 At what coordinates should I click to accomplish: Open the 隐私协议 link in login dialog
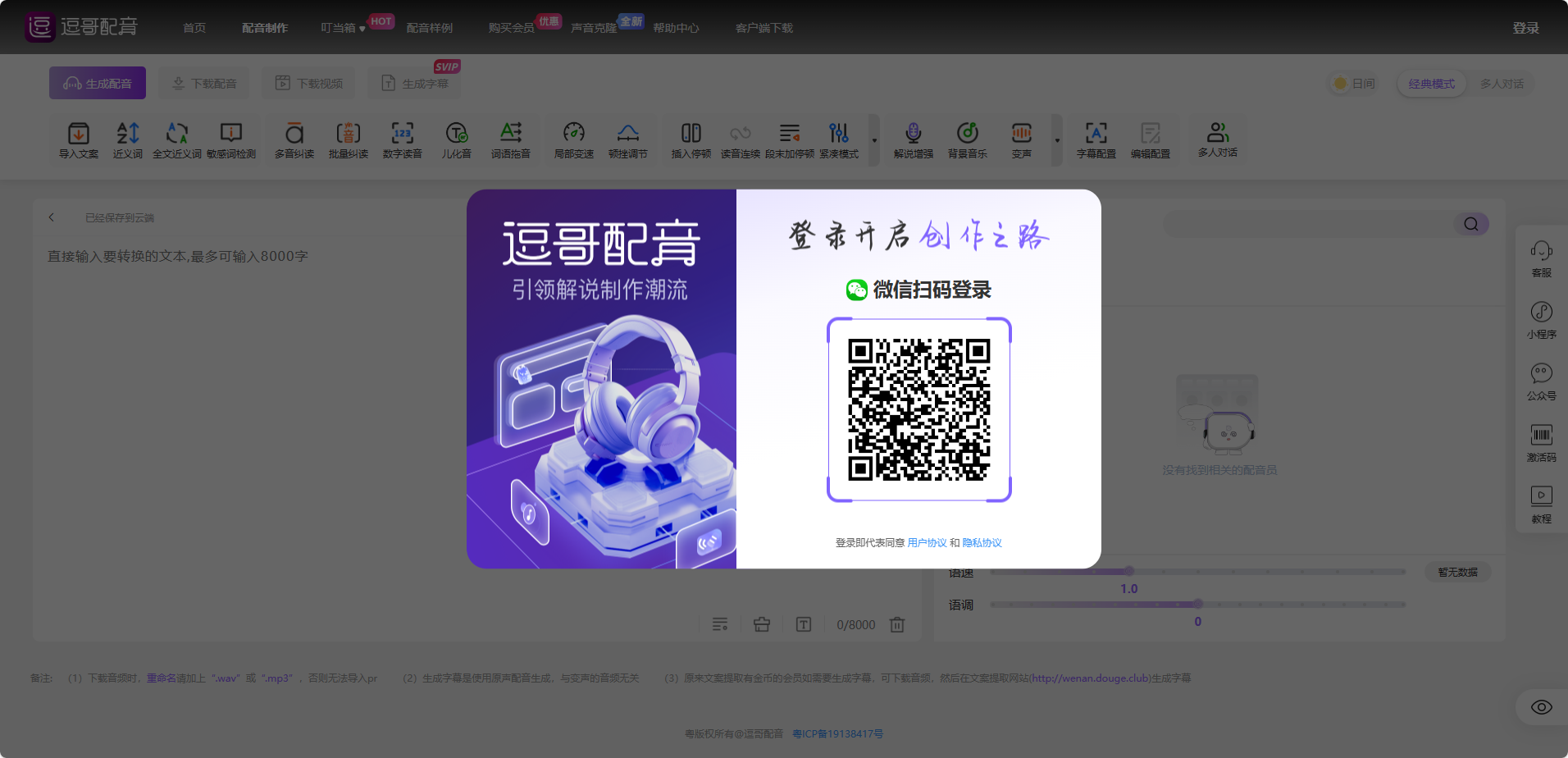click(x=982, y=543)
